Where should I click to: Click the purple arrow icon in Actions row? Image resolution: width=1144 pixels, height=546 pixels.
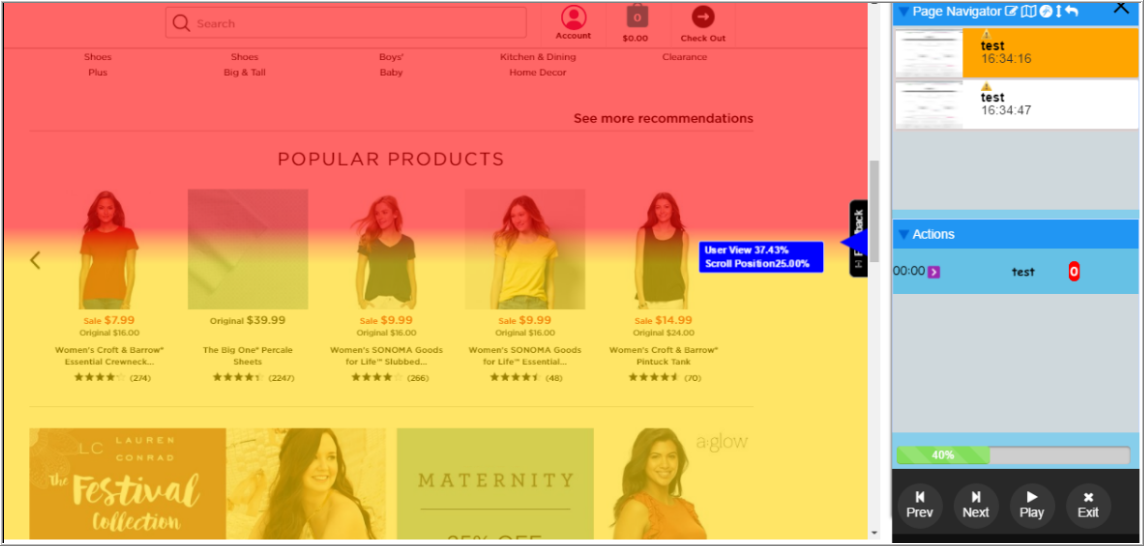pyautogui.click(x=934, y=272)
